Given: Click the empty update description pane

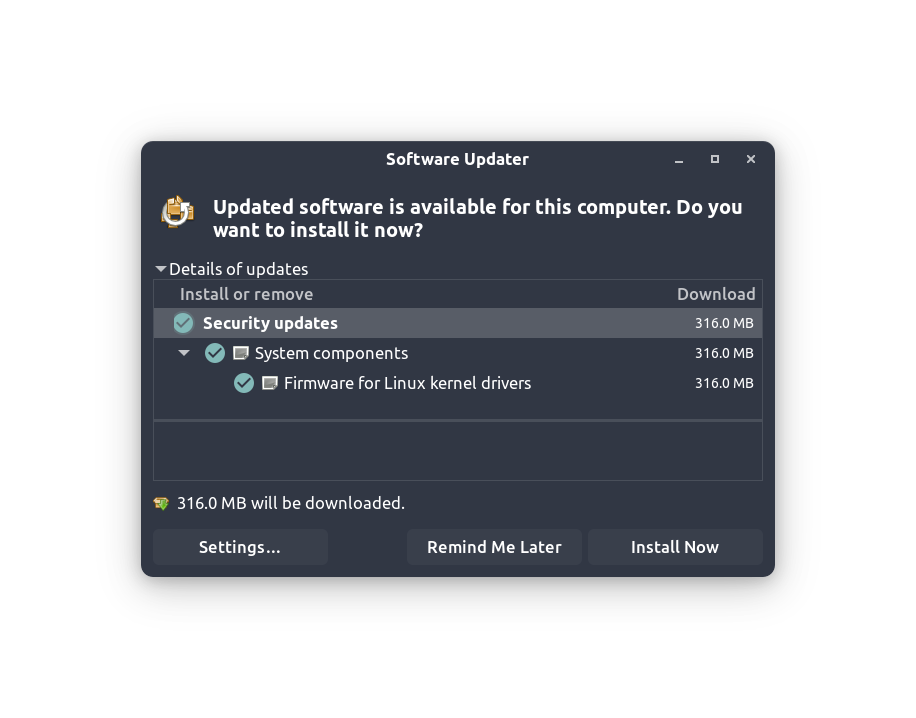Looking at the screenshot, I should point(457,451).
